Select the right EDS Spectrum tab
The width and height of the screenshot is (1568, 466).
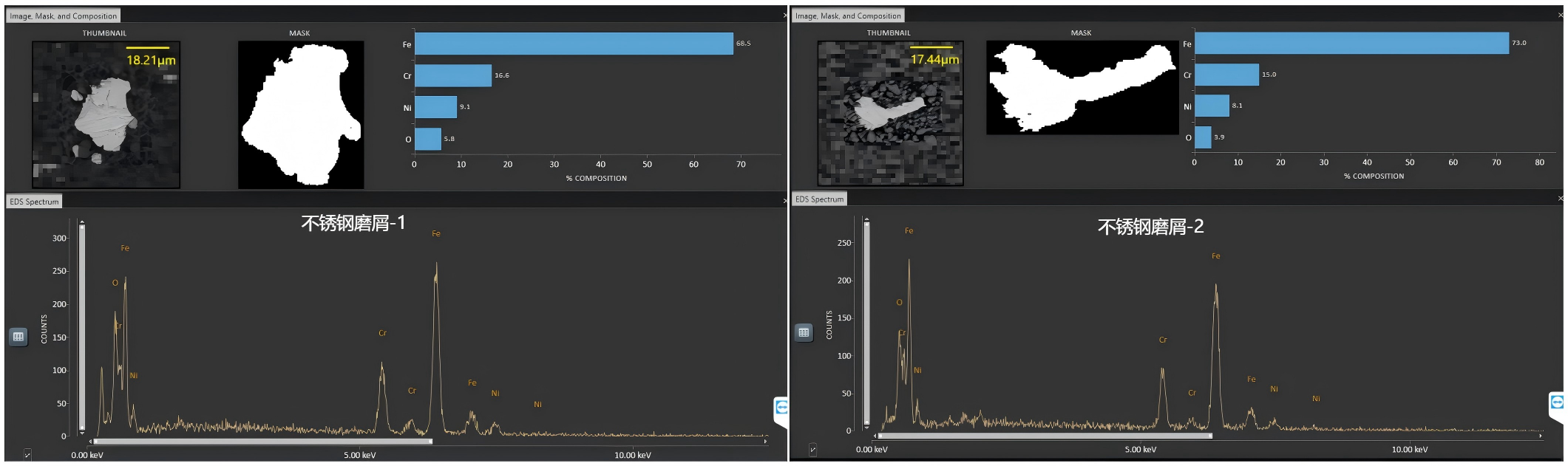click(819, 199)
